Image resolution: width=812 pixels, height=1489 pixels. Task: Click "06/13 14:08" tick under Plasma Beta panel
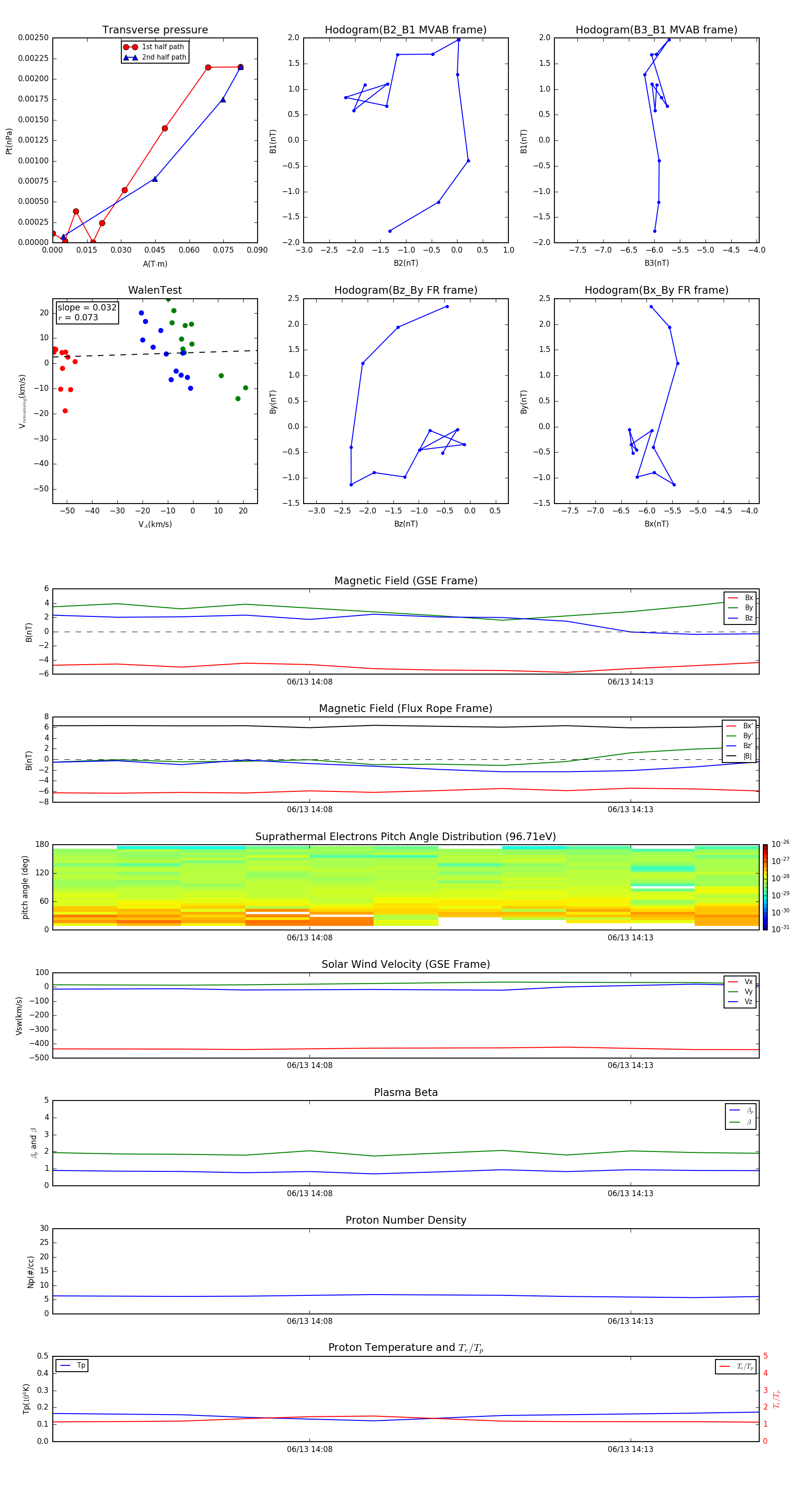pyautogui.click(x=310, y=1193)
